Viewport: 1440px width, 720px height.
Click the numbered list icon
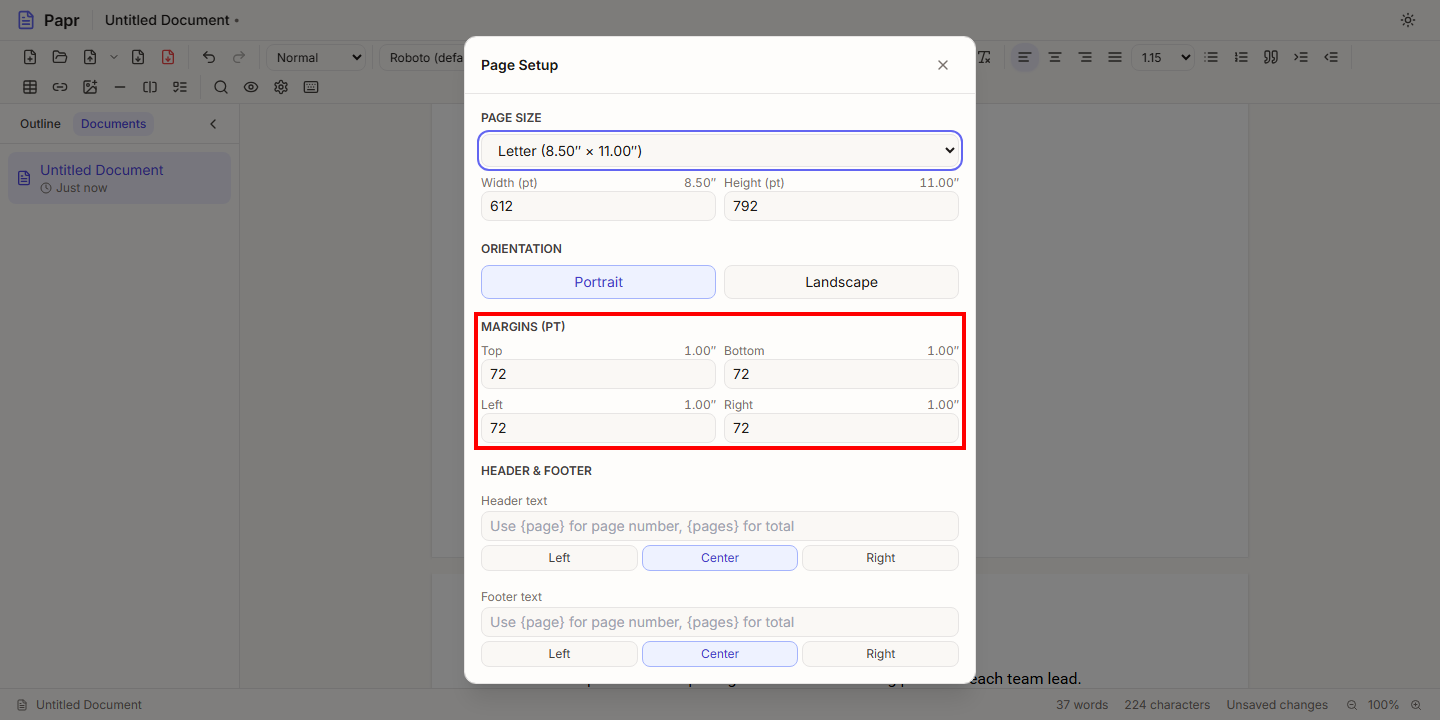click(1241, 57)
